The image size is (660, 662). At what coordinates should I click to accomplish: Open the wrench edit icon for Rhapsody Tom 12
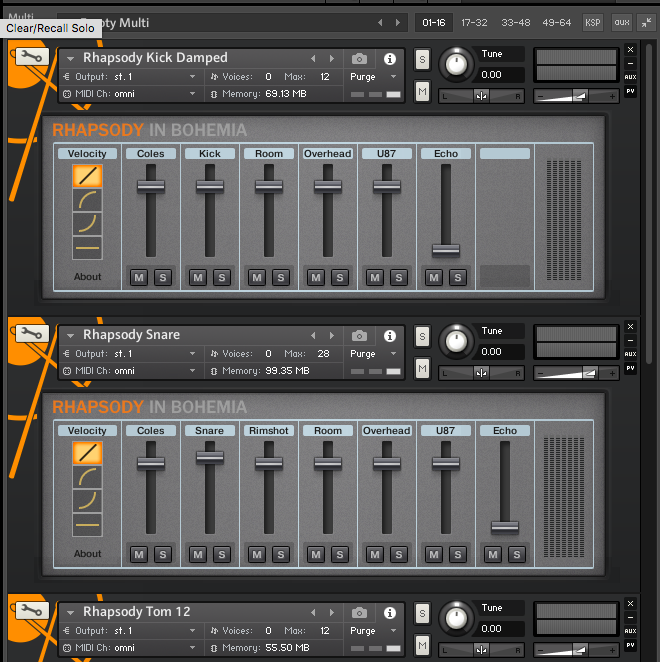click(32, 611)
